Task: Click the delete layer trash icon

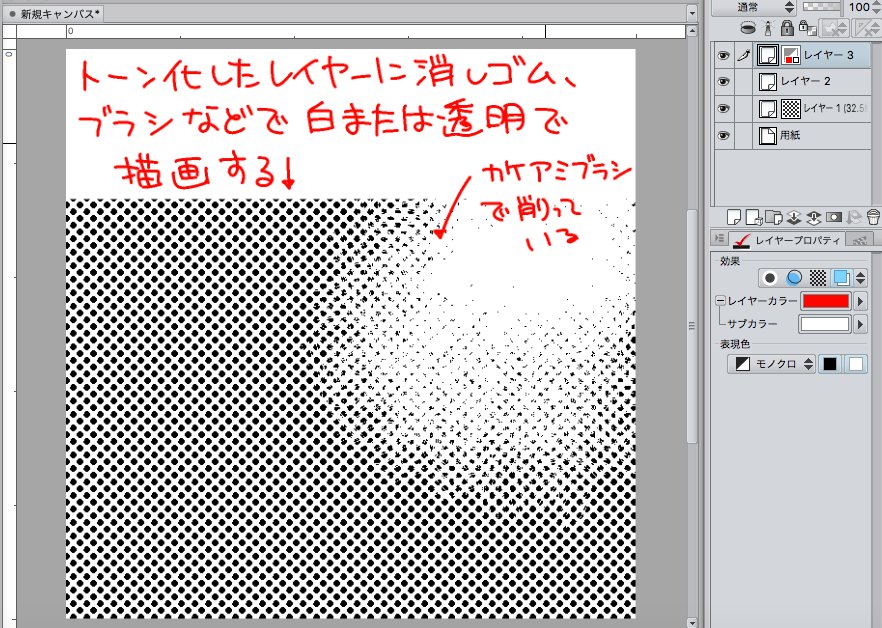Action: click(872, 217)
